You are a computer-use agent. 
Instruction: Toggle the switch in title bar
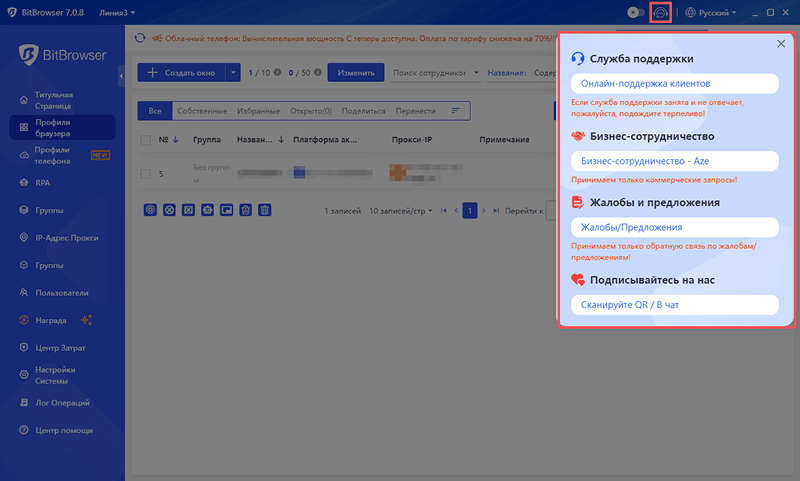(x=635, y=13)
